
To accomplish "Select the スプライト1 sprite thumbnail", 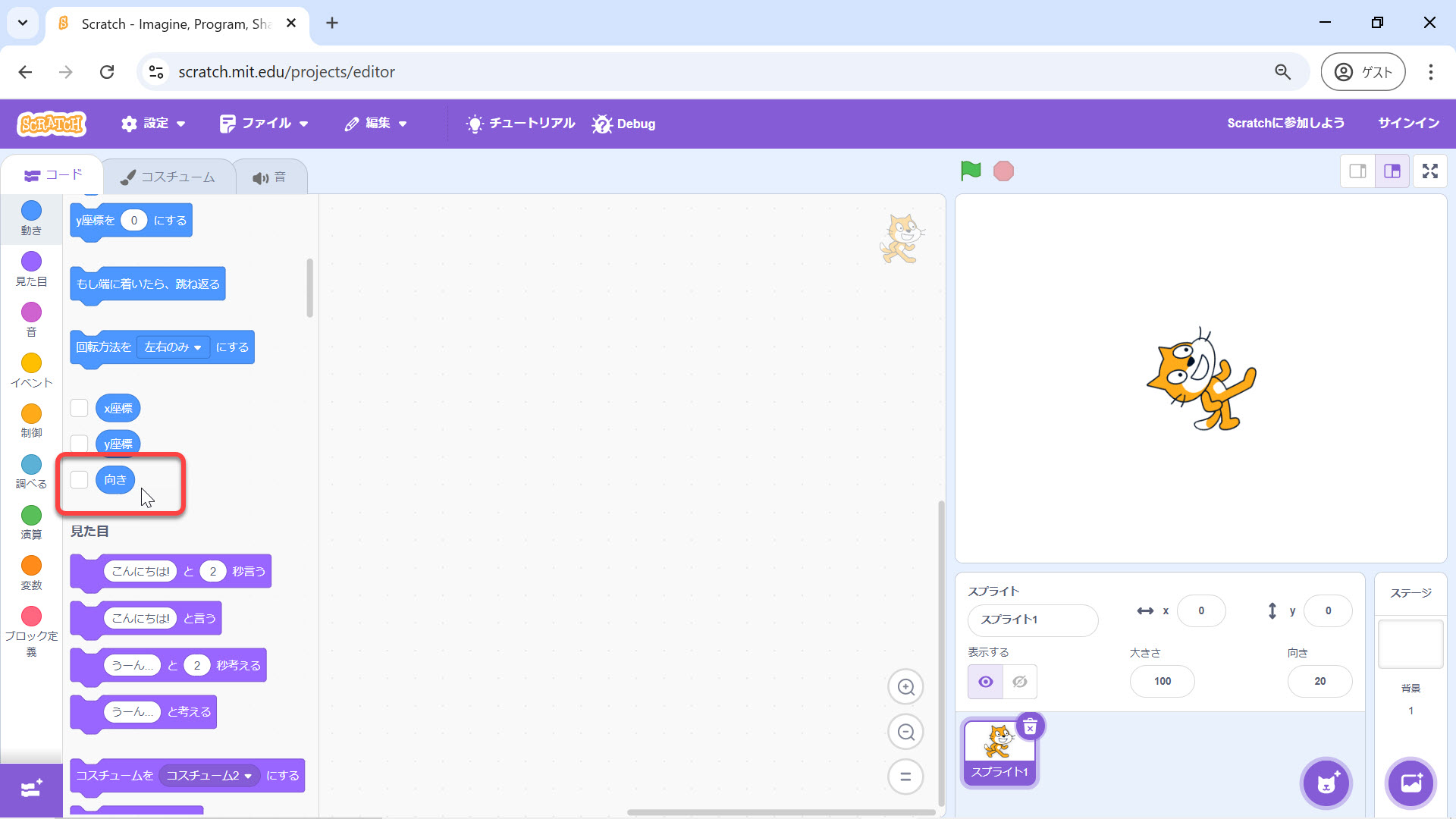I will [999, 752].
